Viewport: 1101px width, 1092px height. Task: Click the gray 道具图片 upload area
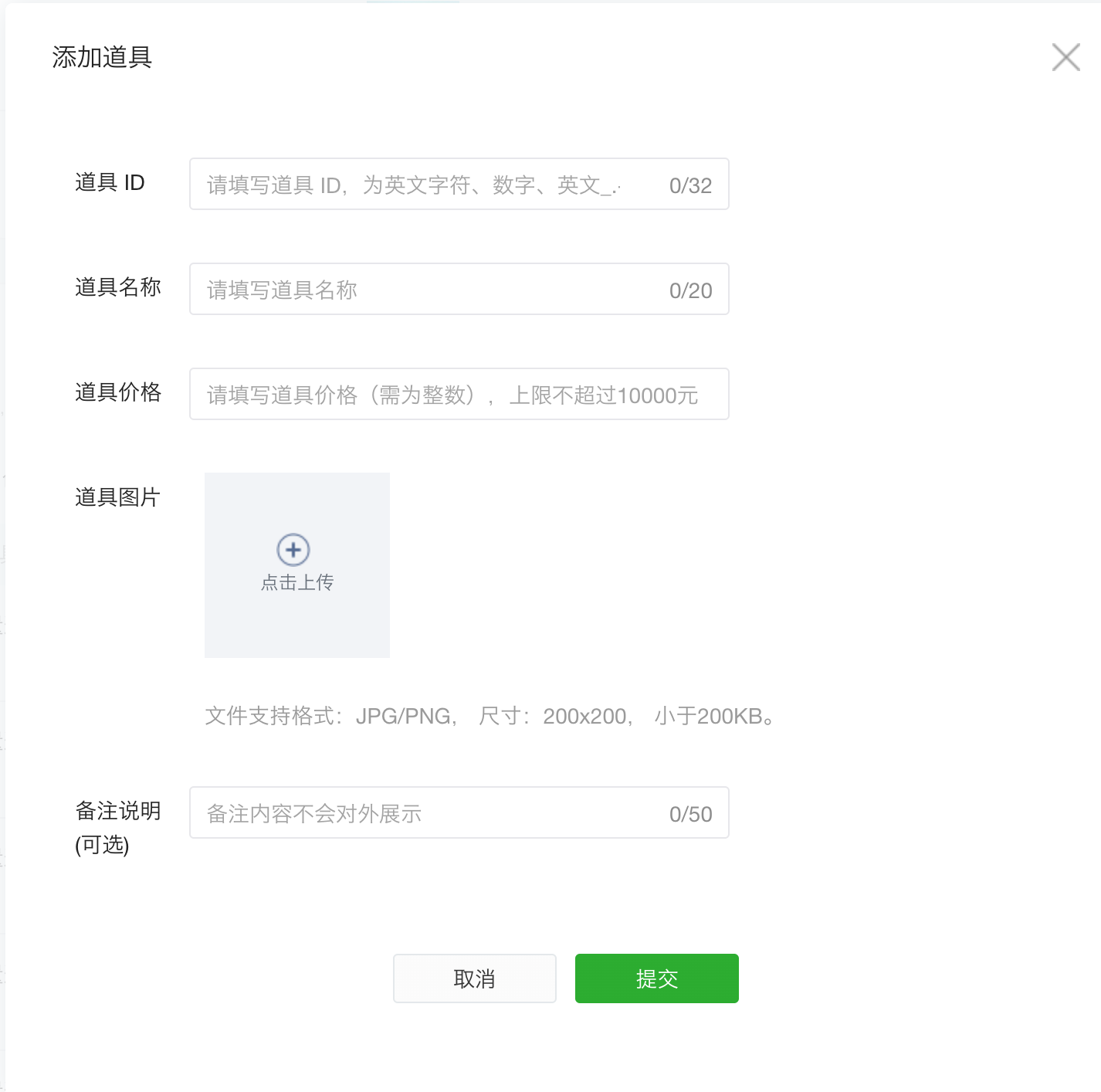point(297,618)
